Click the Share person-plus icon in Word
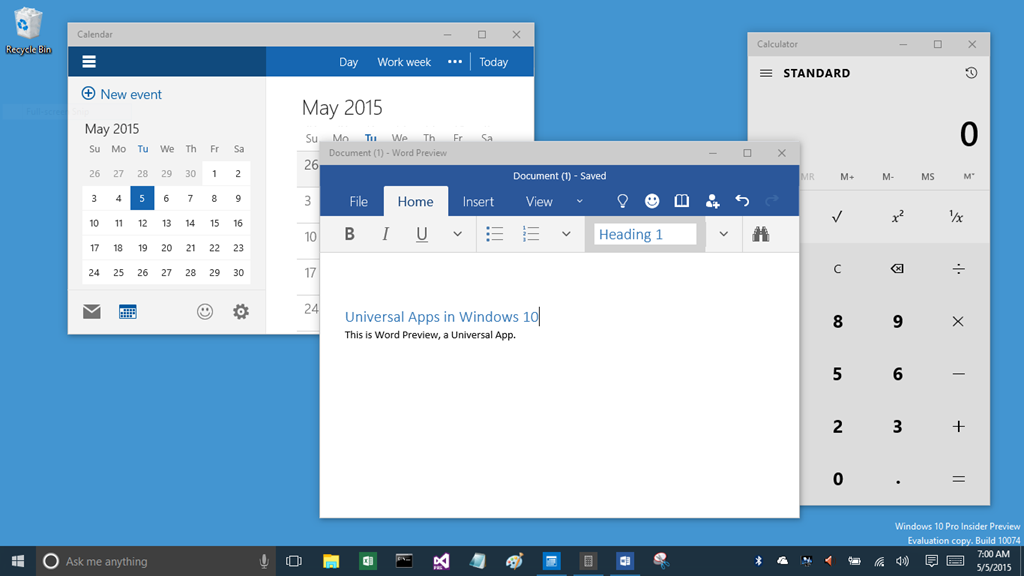The height and width of the screenshot is (576, 1024). point(712,201)
